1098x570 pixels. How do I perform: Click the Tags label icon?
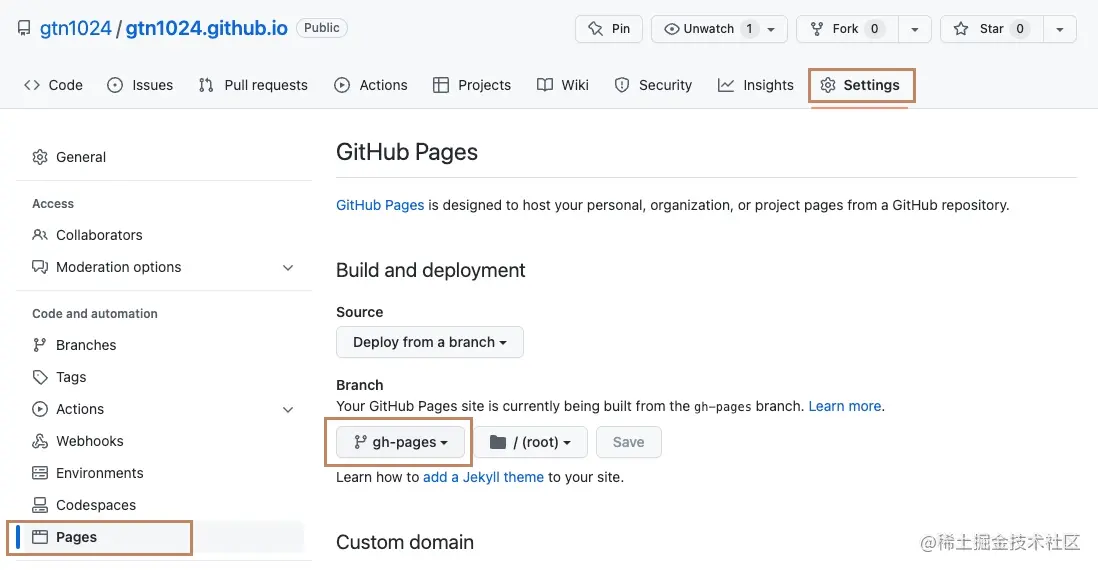pos(40,377)
